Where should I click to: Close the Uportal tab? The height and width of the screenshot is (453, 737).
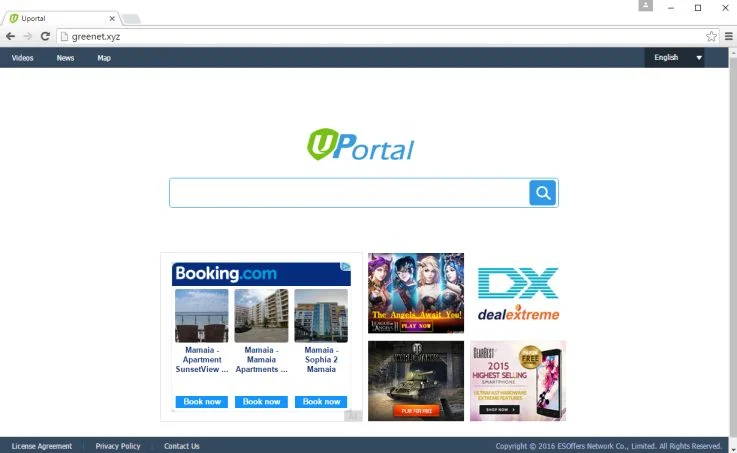[x=112, y=18]
